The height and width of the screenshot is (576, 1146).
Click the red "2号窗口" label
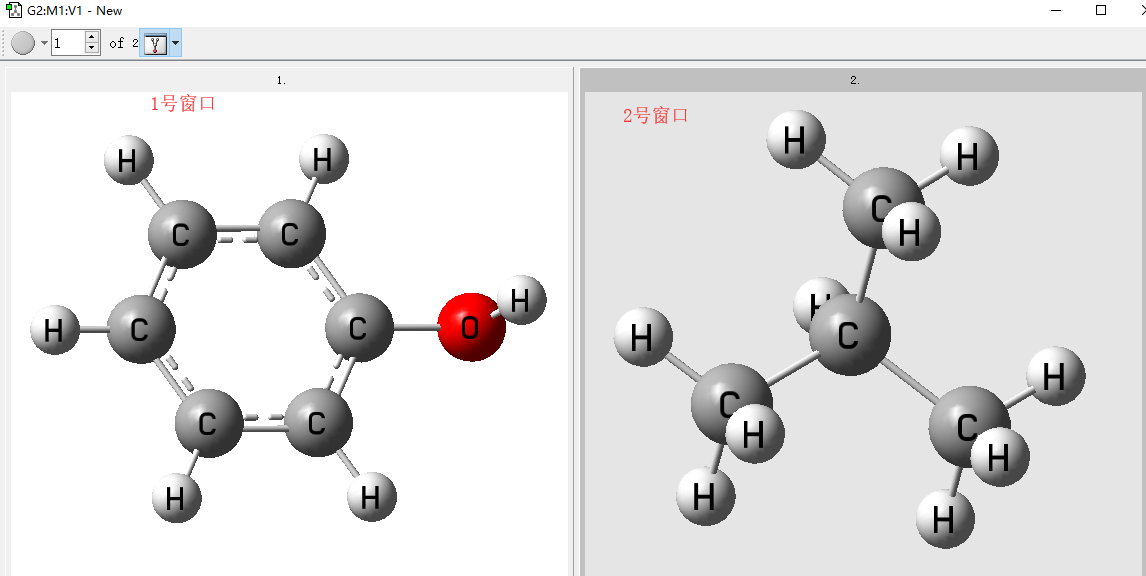point(655,116)
